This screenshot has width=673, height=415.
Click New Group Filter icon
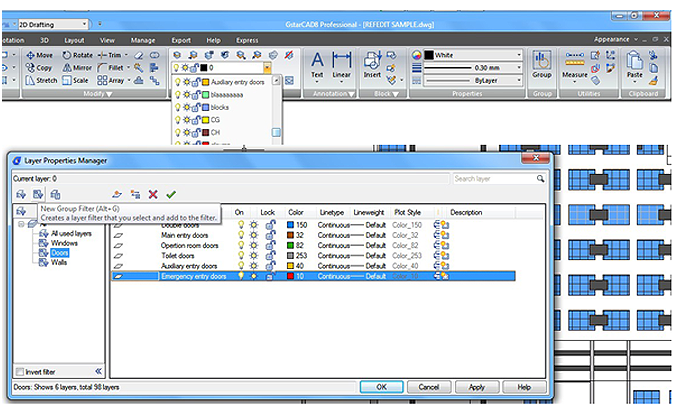(x=38, y=194)
